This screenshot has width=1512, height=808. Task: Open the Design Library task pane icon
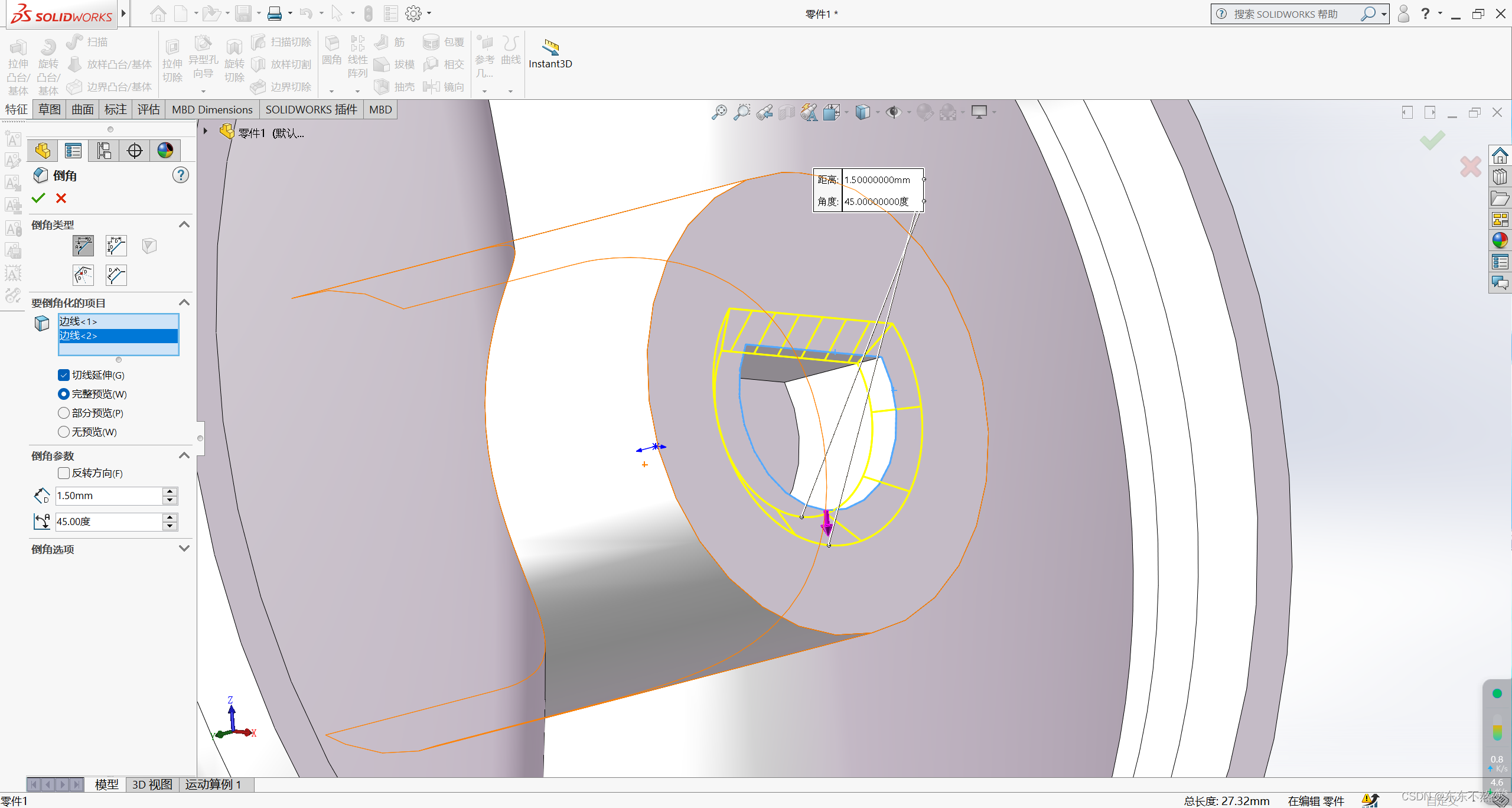click(1500, 177)
